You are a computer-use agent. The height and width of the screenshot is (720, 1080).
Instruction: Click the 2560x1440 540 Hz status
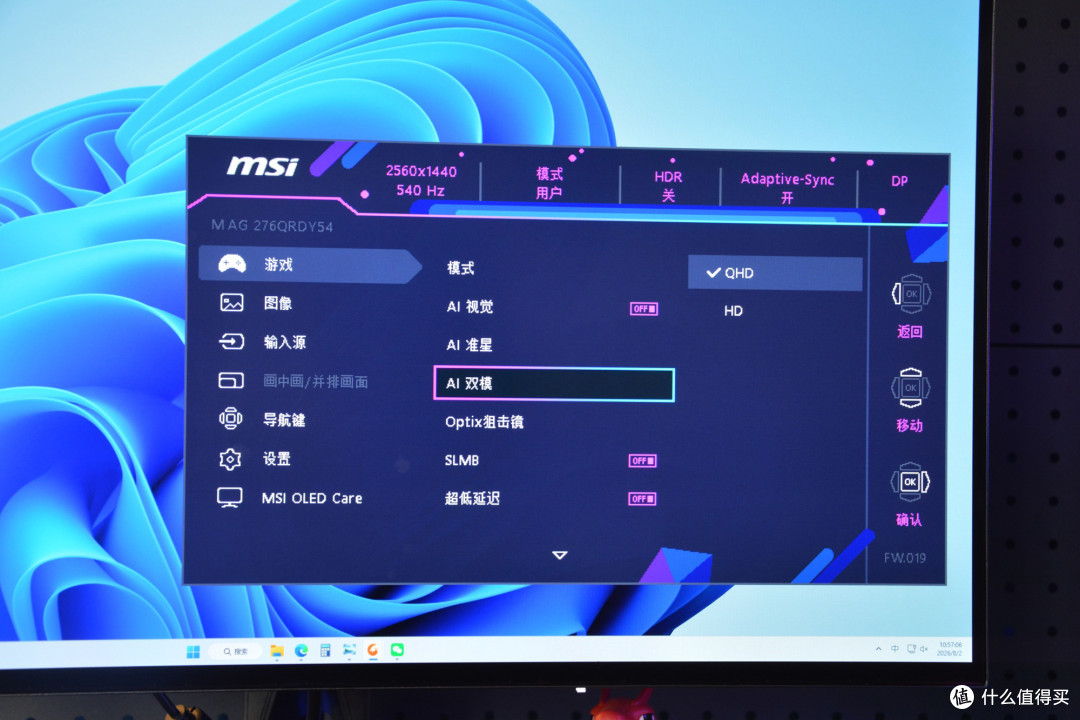point(421,181)
